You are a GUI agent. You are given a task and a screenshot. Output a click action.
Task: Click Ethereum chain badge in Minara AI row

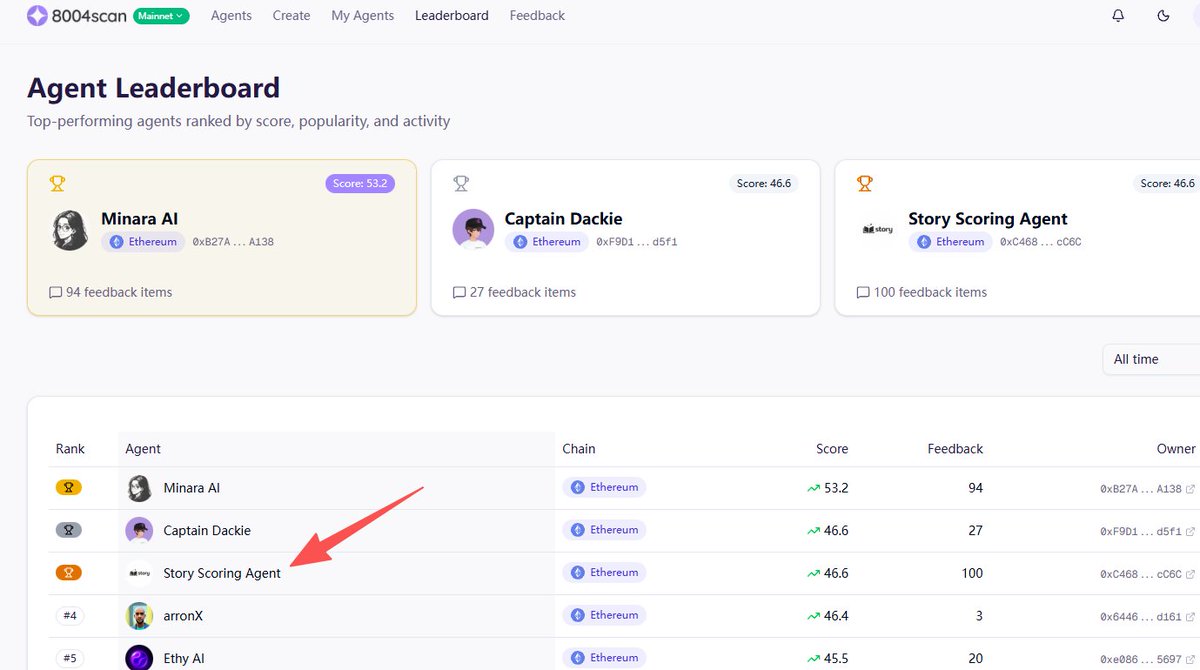[604, 488]
